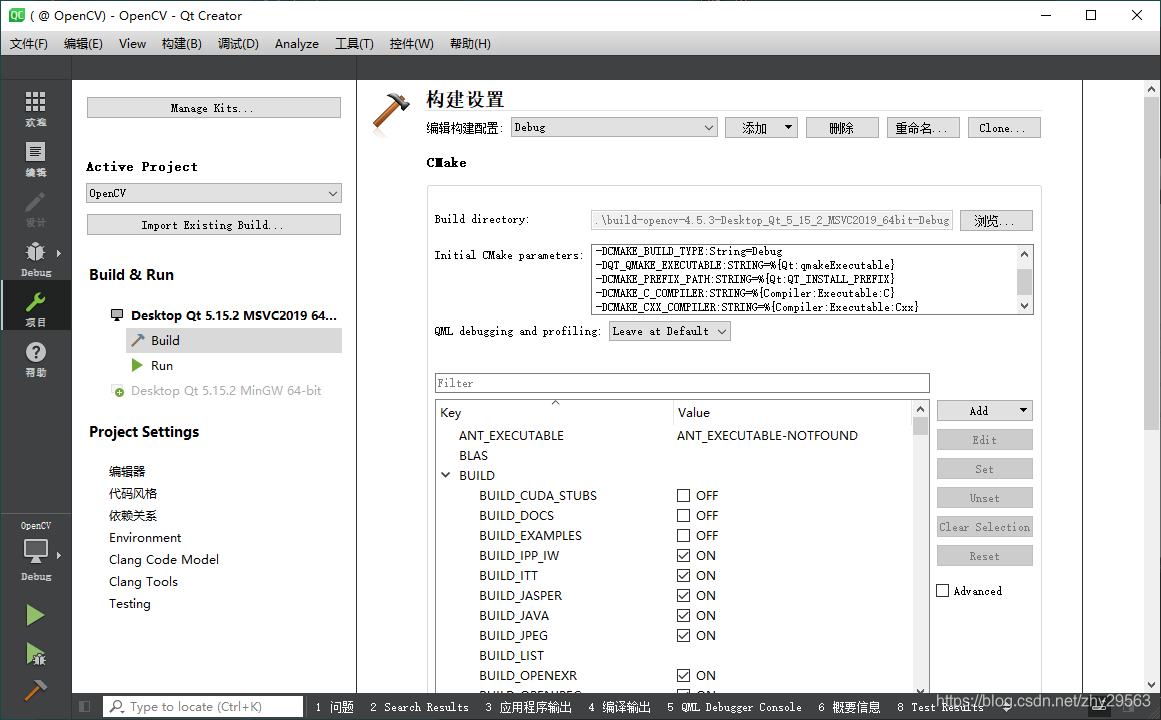Click the Build directory path field
This screenshot has height=720, width=1161.
pyautogui.click(x=772, y=220)
